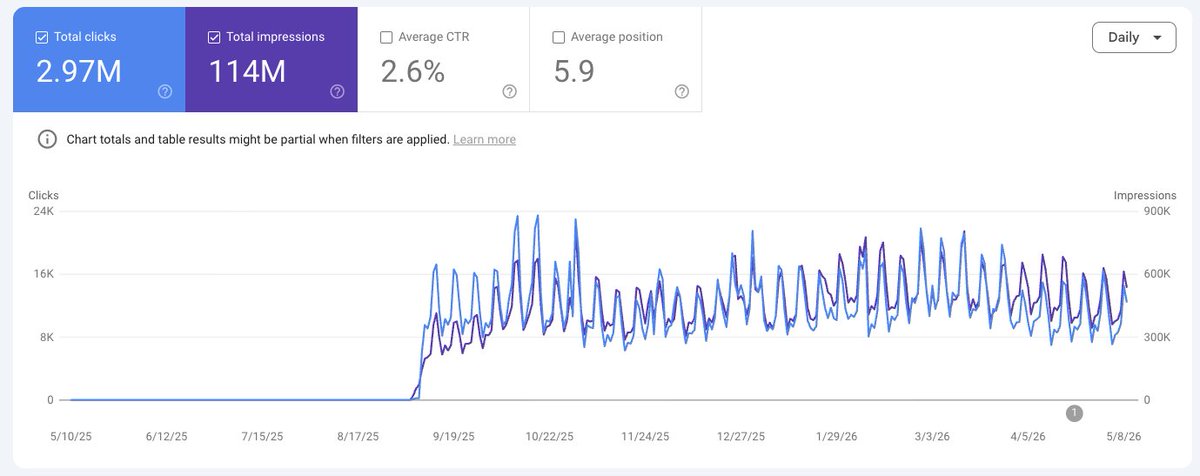Screen dimensions: 1200x476
Task: Open help icon on Total impressions card
Action: (337, 91)
